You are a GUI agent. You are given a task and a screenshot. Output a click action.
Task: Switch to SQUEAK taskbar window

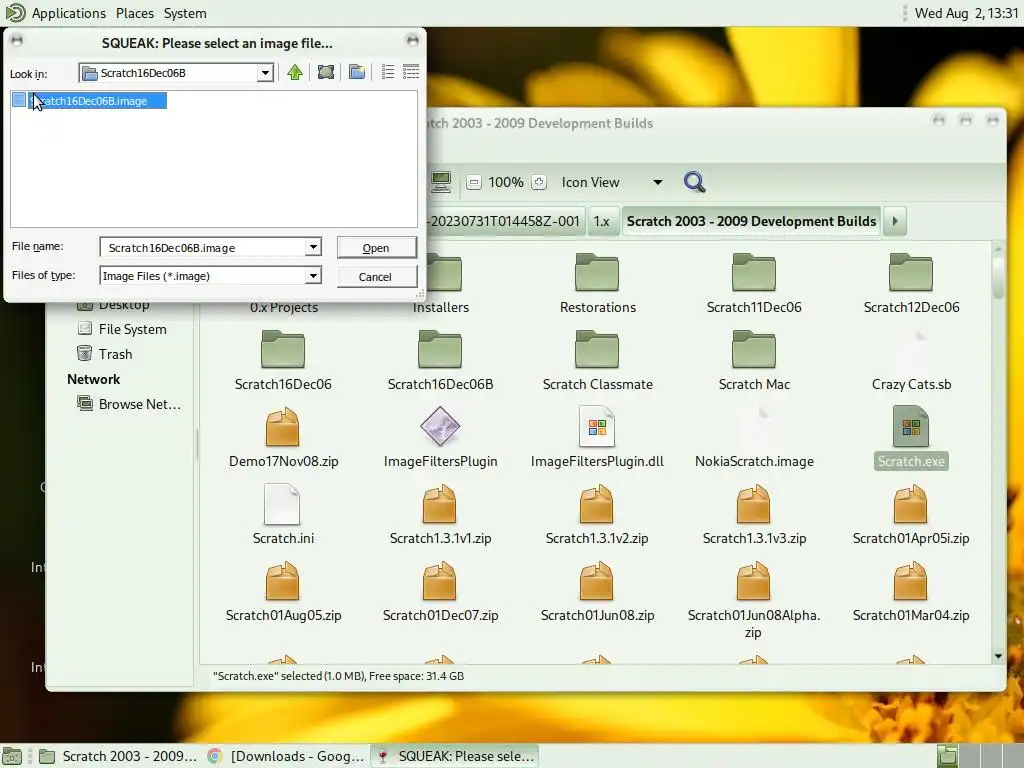455,756
